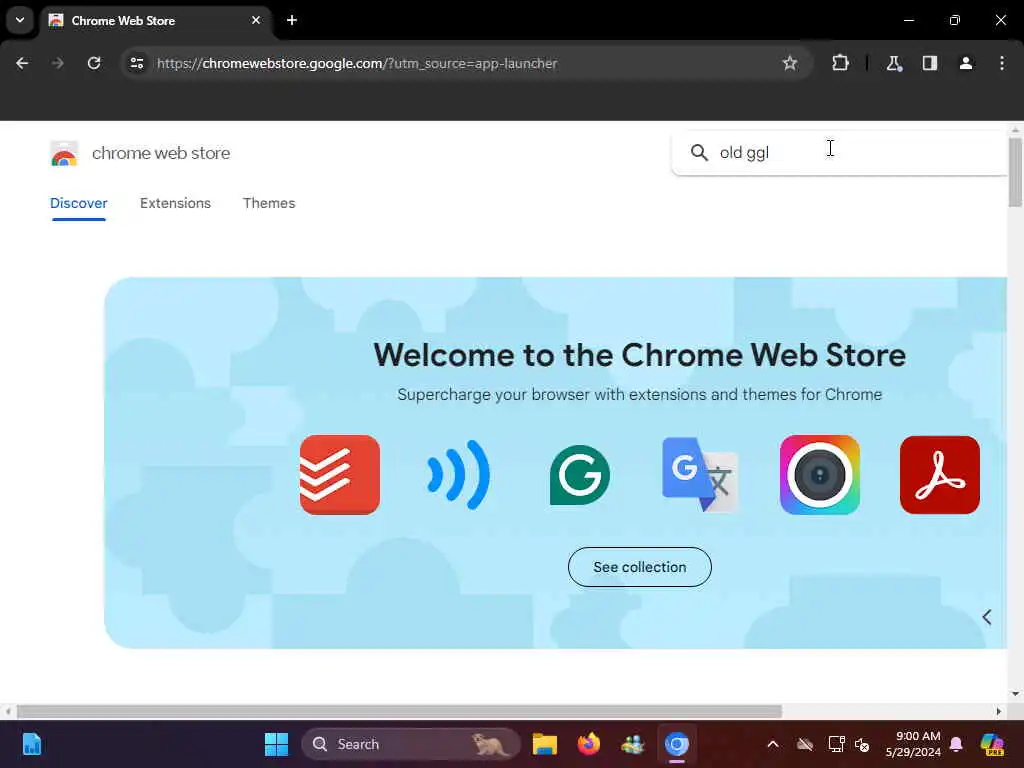Open Copilot preview from taskbar
The height and width of the screenshot is (768, 1024).
(x=992, y=744)
